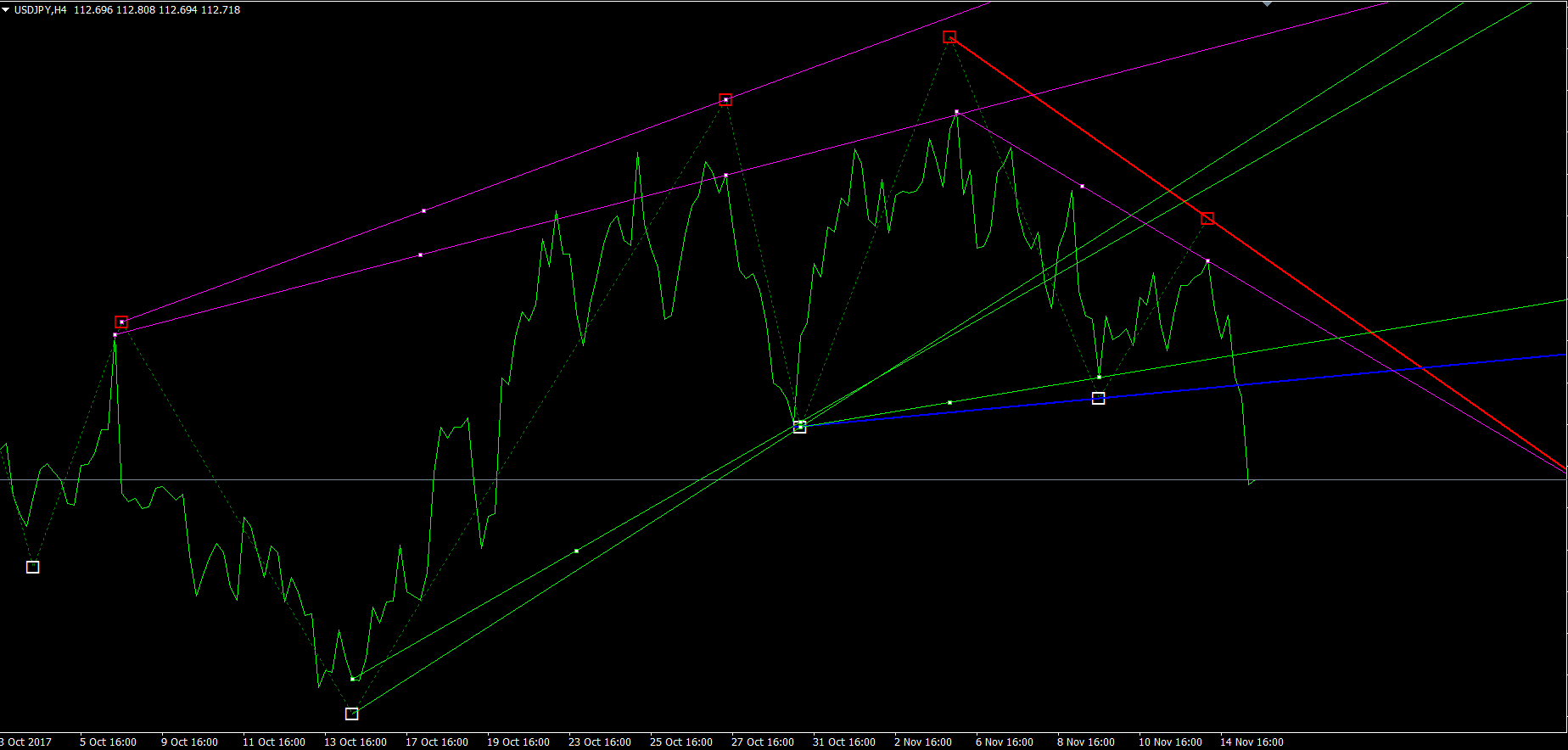Click white square marker on the blue line
The width and height of the screenshot is (1568, 750).
tap(1098, 398)
